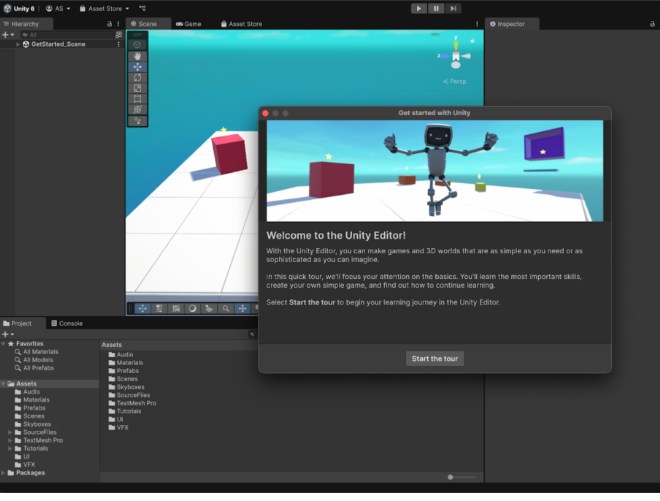Open GetStarted_Scene row three-dot menu
This screenshot has width=660, height=501.
tap(118, 44)
